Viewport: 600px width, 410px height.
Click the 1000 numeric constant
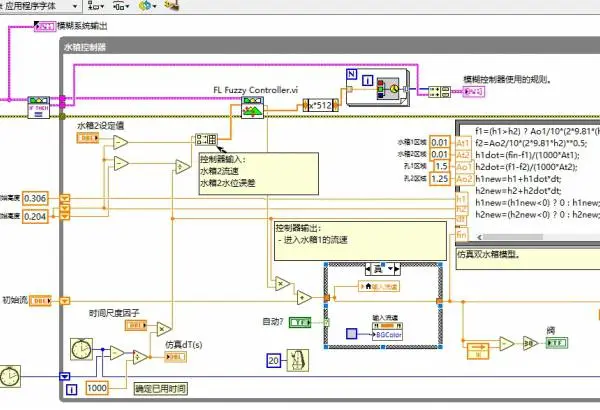97,388
